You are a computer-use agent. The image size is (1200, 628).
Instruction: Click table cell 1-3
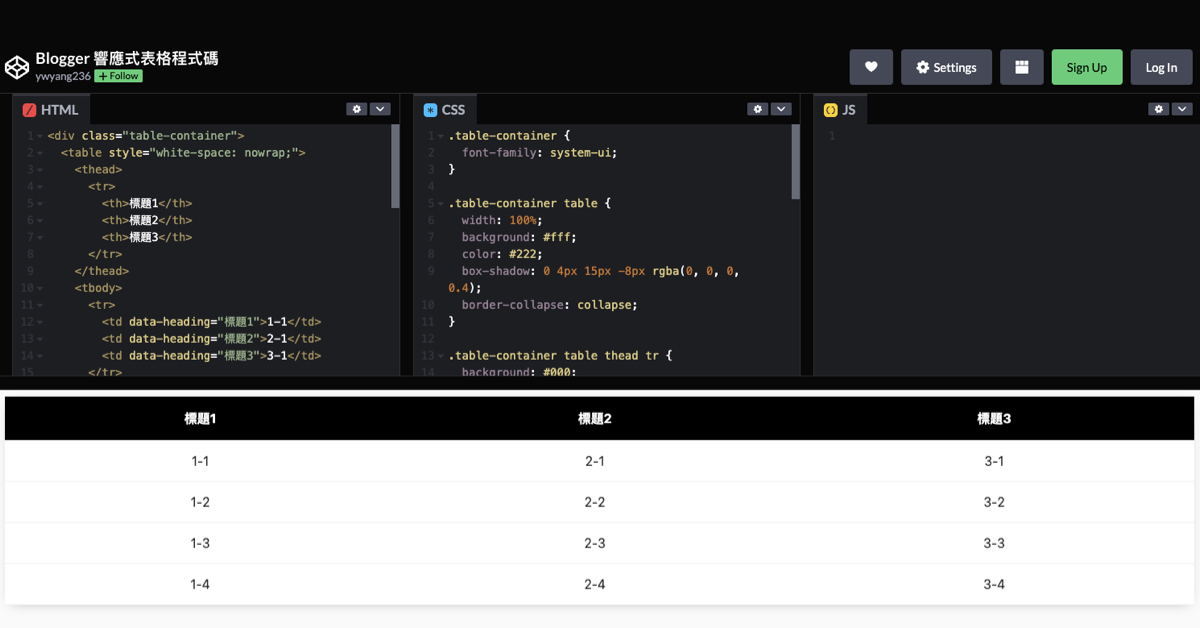coord(200,543)
